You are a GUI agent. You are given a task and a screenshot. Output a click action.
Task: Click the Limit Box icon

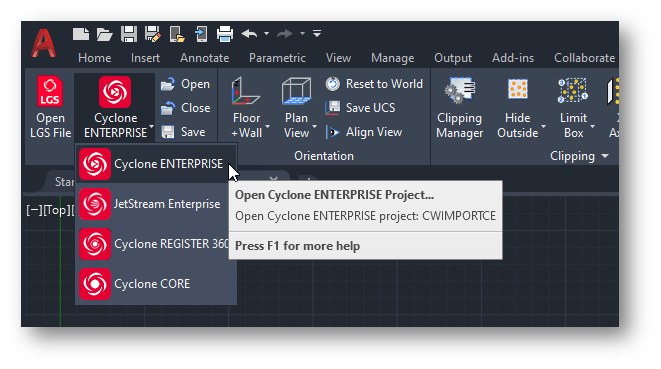[x=573, y=90]
